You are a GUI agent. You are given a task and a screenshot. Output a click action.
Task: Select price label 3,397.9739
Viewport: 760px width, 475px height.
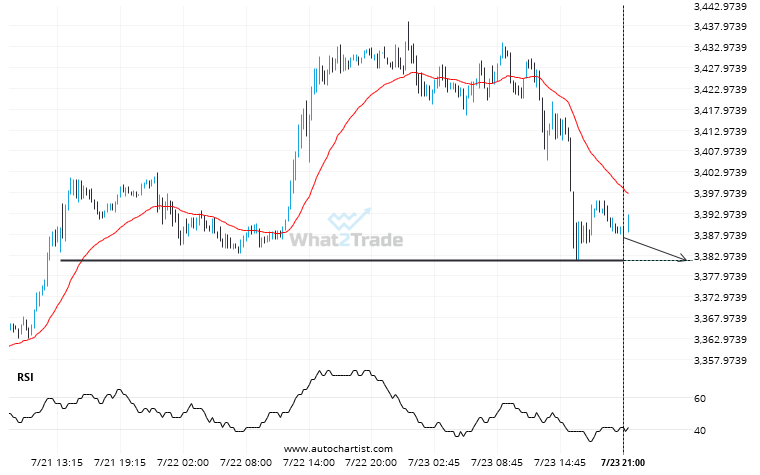pyautogui.click(x=720, y=193)
